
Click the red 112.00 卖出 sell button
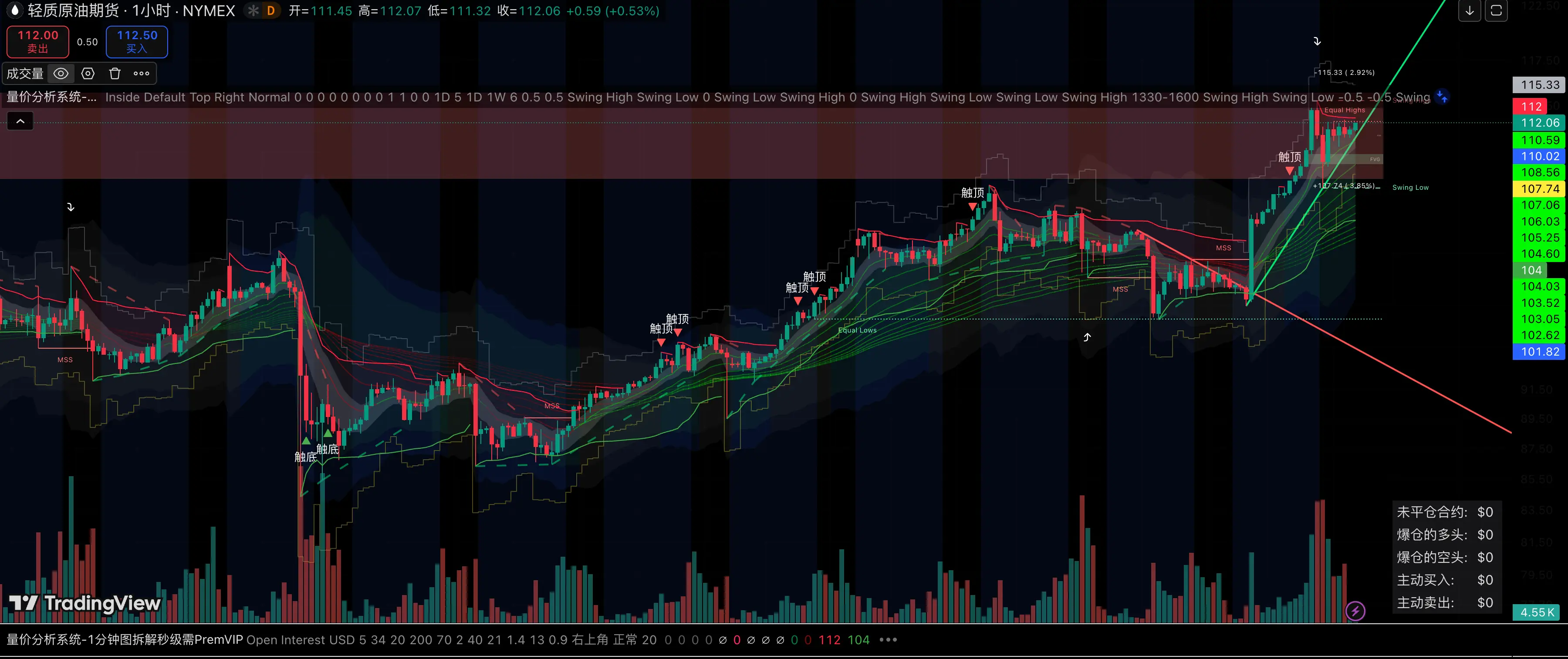pyautogui.click(x=38, y=41)
